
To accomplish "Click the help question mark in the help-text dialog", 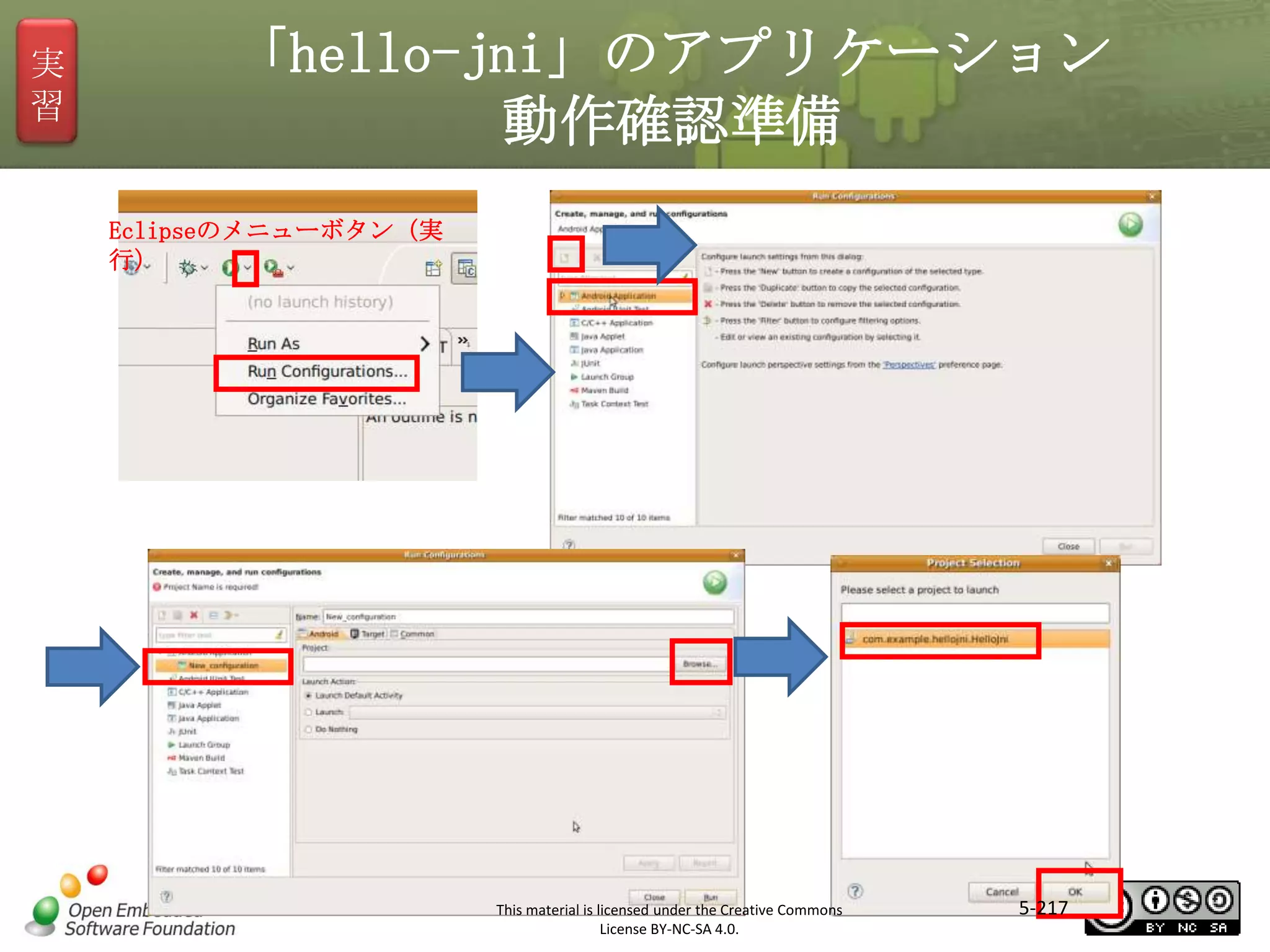I will (569, 545).
